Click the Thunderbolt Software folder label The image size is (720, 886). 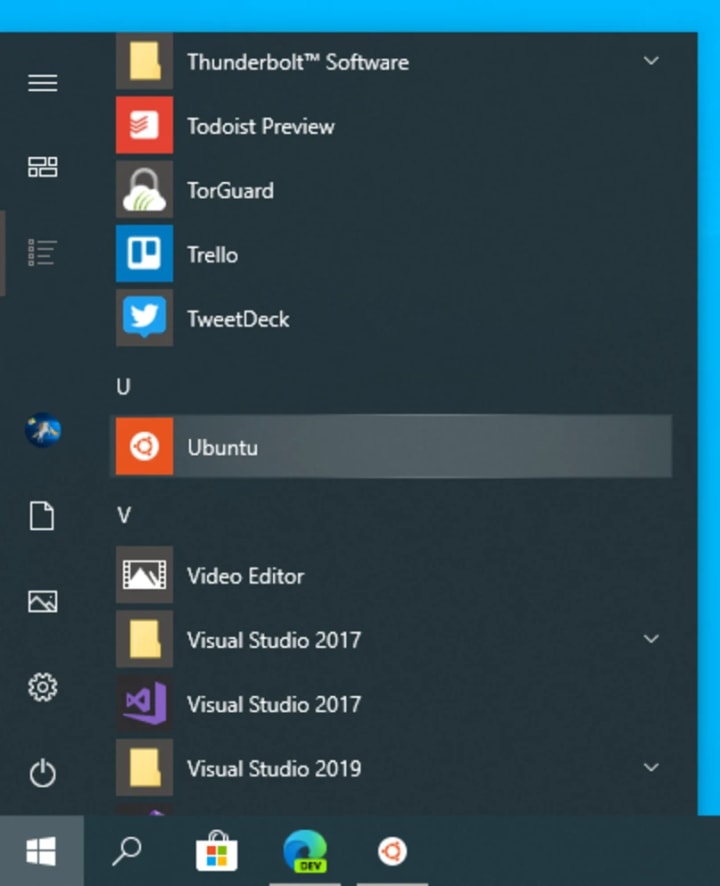(x=297, y=62)
